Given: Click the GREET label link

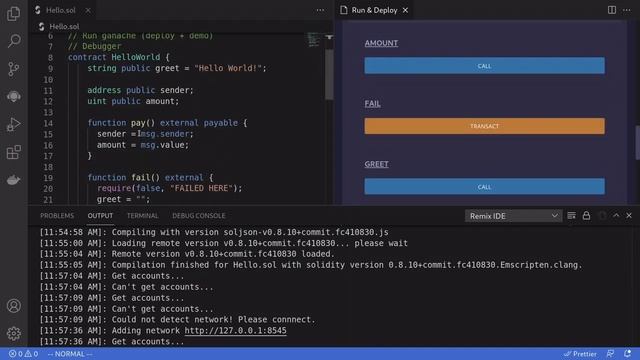Looking at the screenshot, I should pos(376,164).
